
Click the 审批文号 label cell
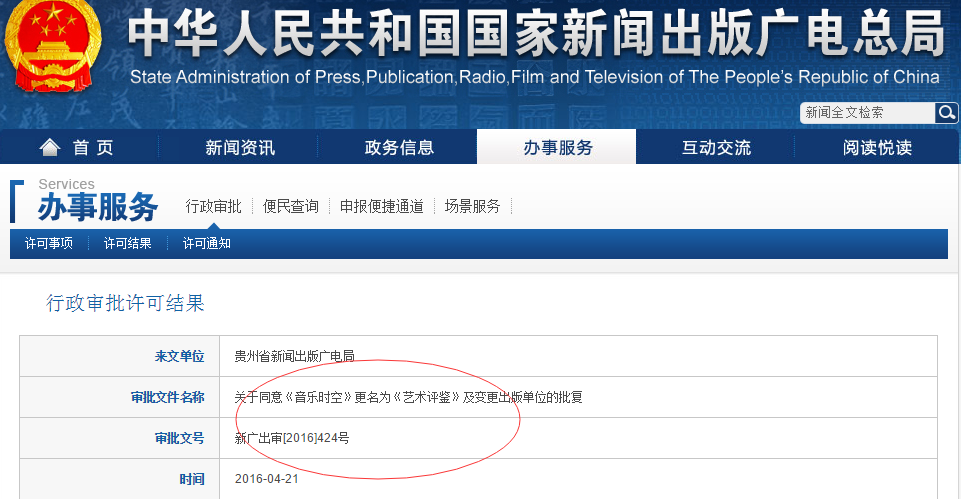[x=120, y=438]
